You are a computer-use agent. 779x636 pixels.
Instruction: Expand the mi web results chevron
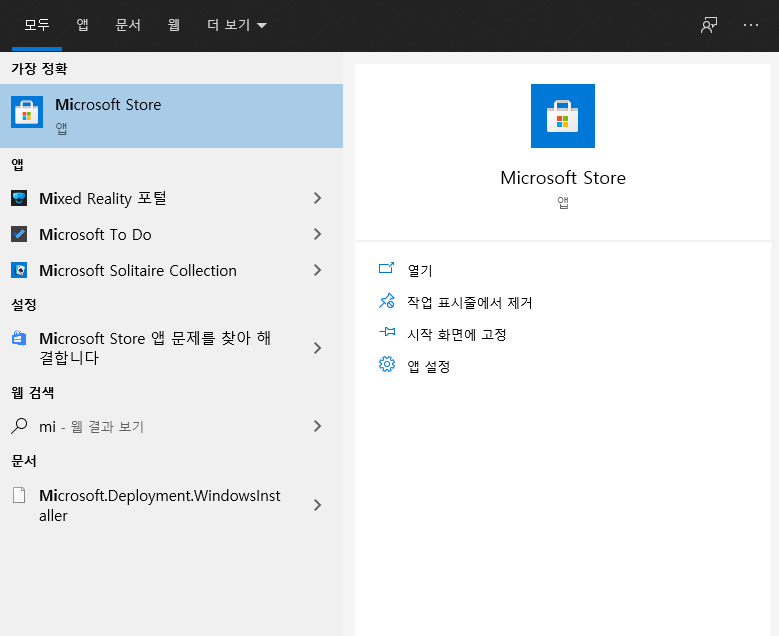click(x=317, y=426)
